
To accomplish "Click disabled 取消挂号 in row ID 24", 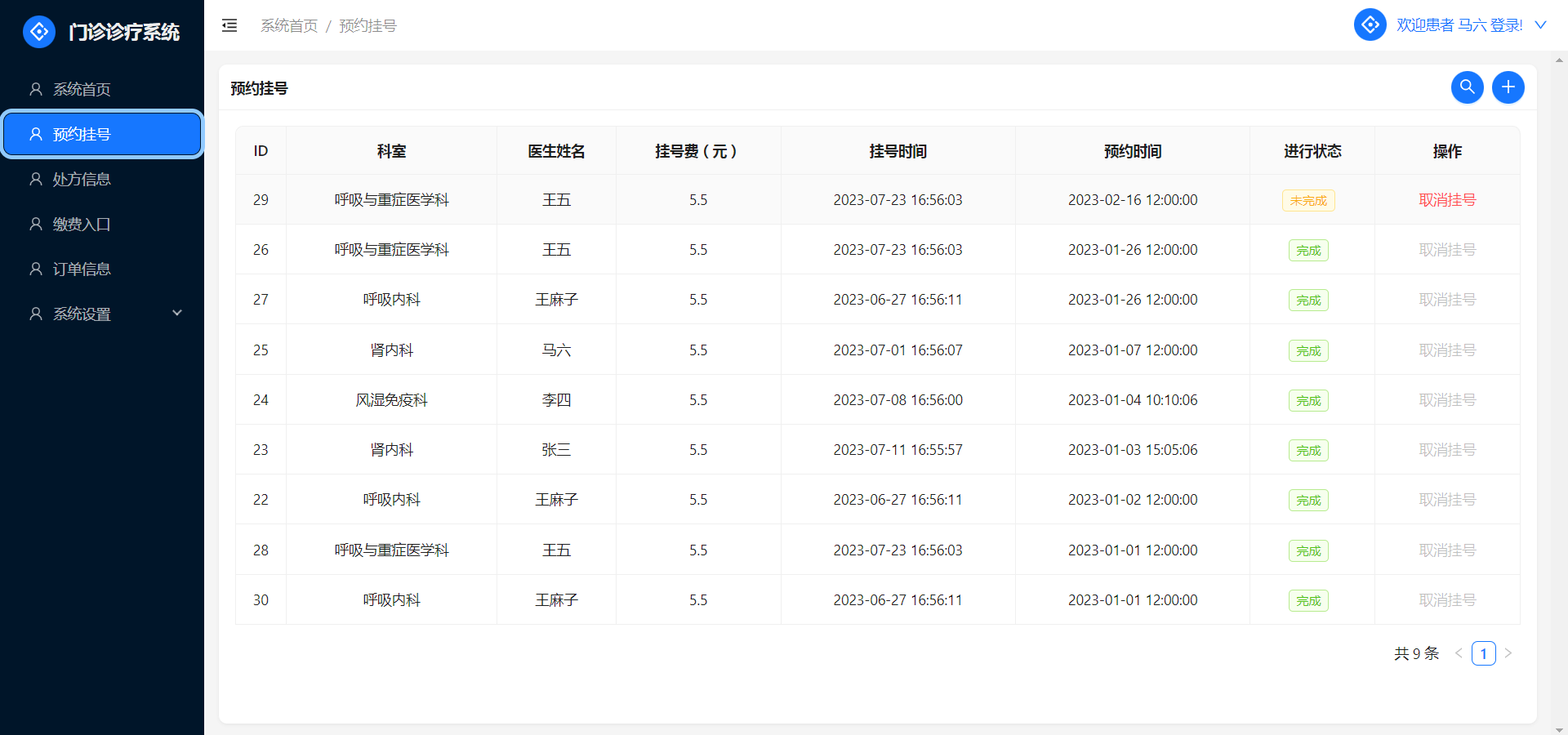I will click(1447, 400).
